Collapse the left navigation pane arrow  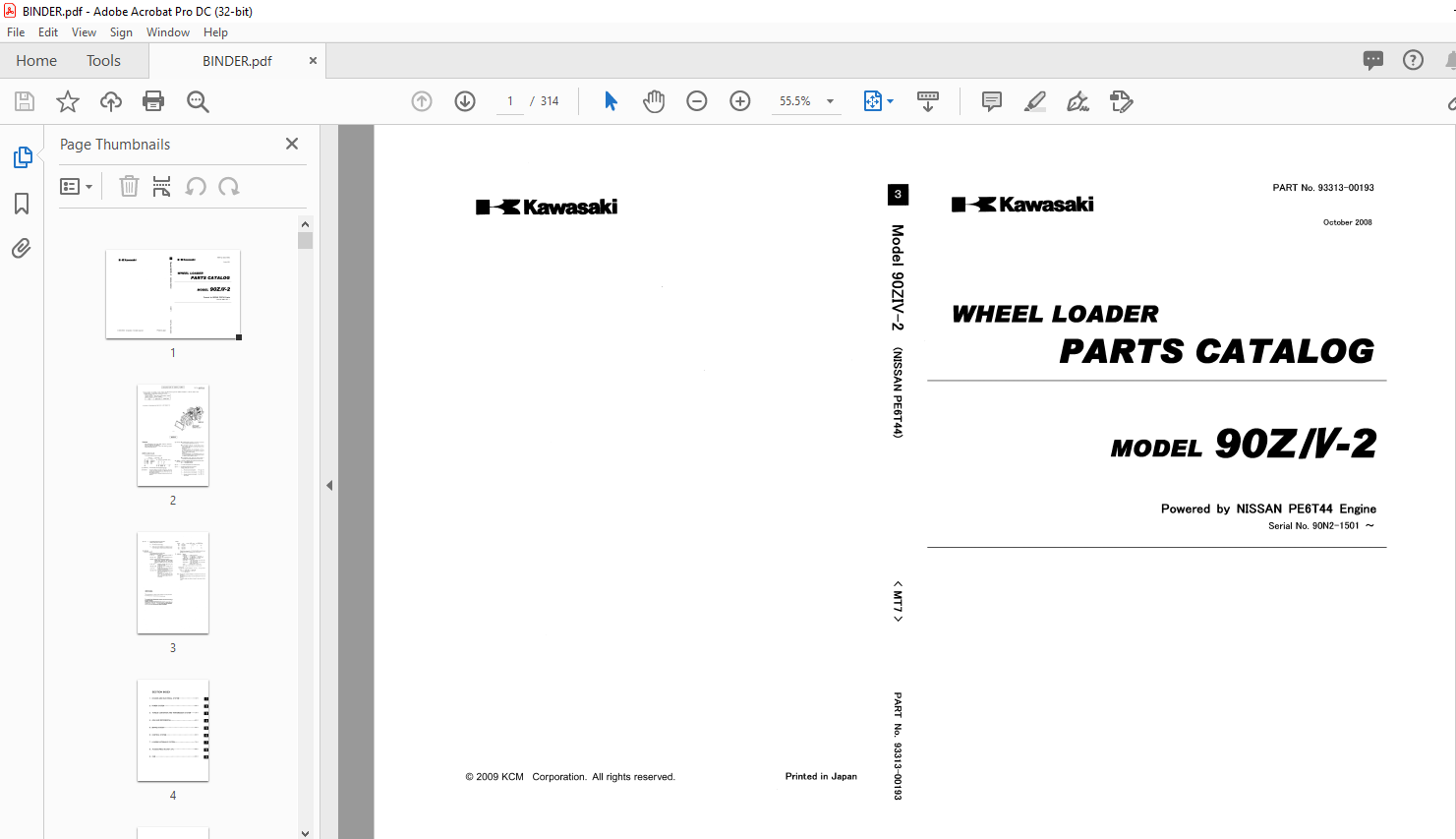coord(329,485)
